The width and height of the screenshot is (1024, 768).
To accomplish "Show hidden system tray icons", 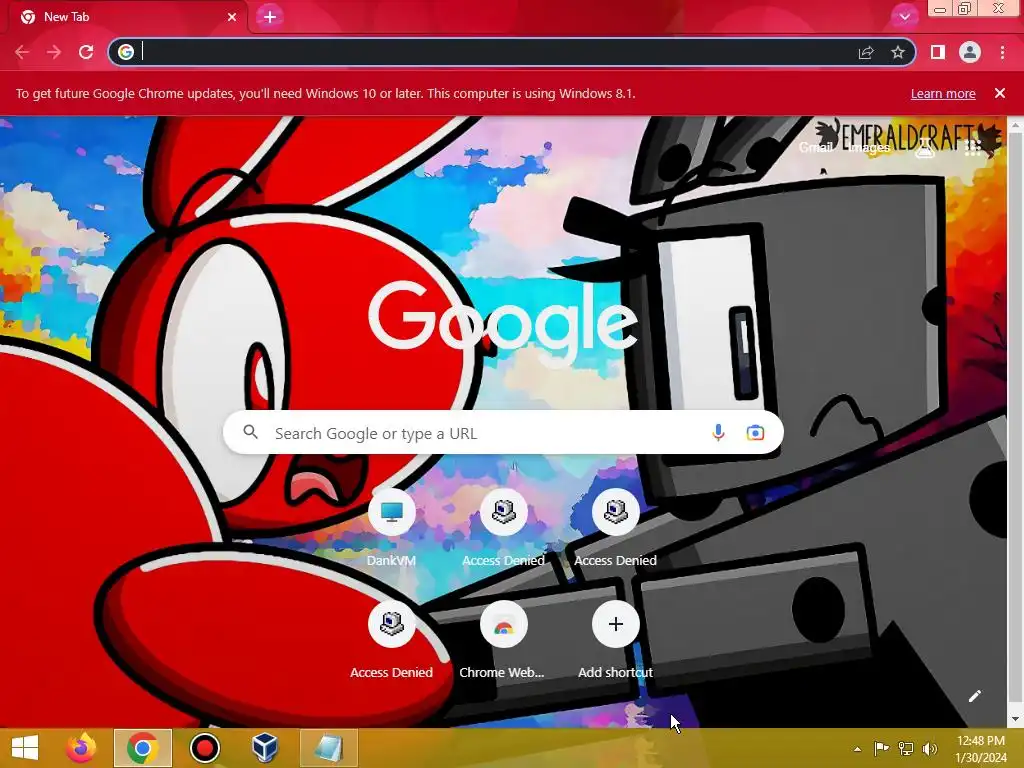I will [x=857, y=749].
